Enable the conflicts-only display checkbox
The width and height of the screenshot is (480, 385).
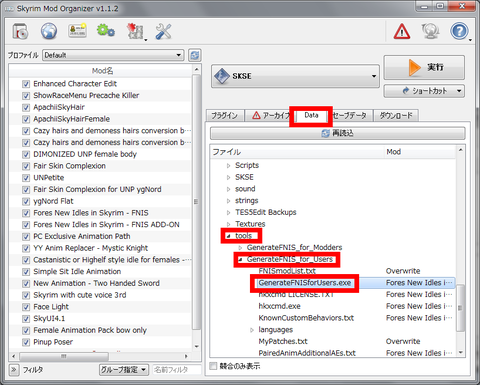213,366
